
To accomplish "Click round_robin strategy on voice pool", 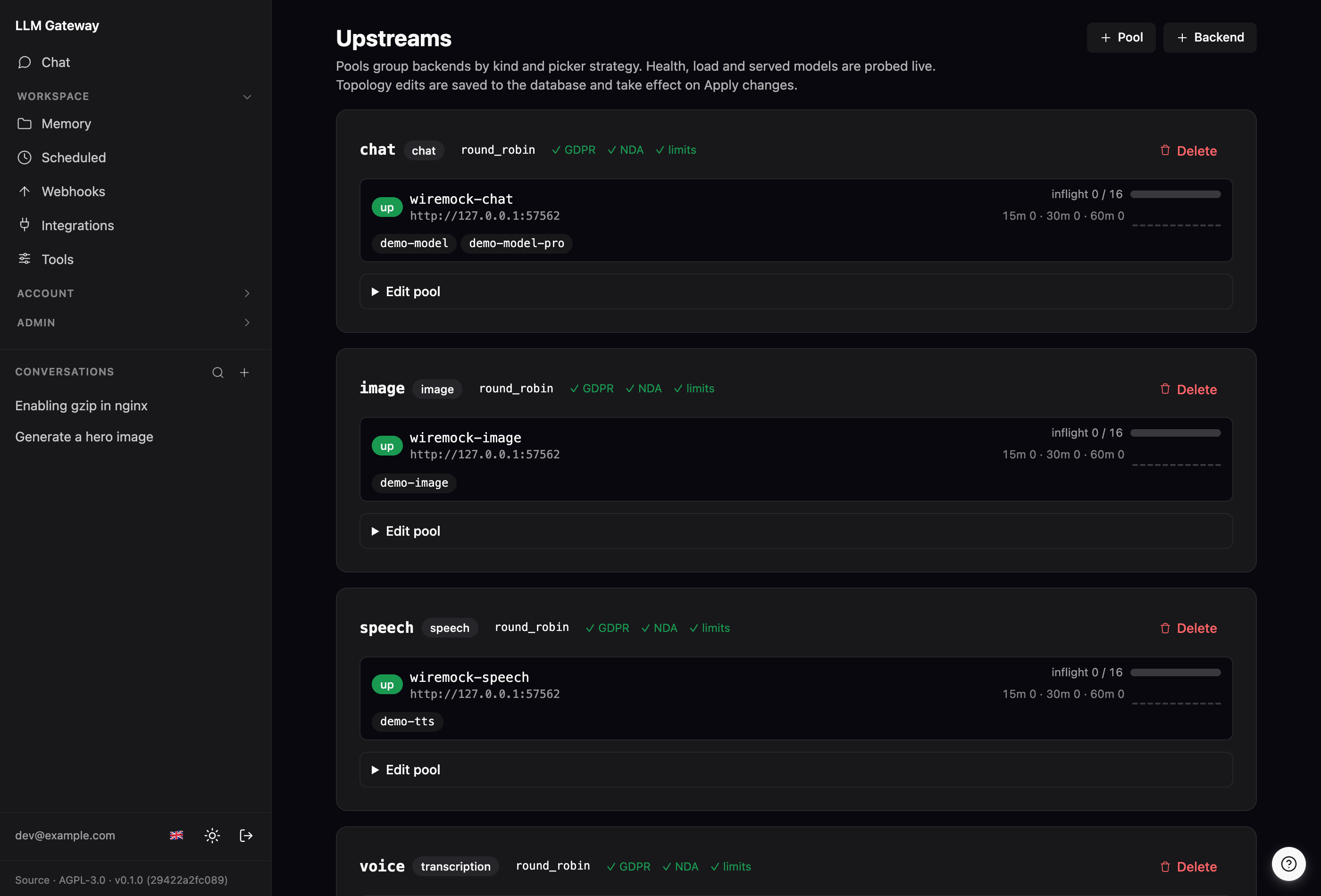I will pyautogui.click(x=552, y=866).
